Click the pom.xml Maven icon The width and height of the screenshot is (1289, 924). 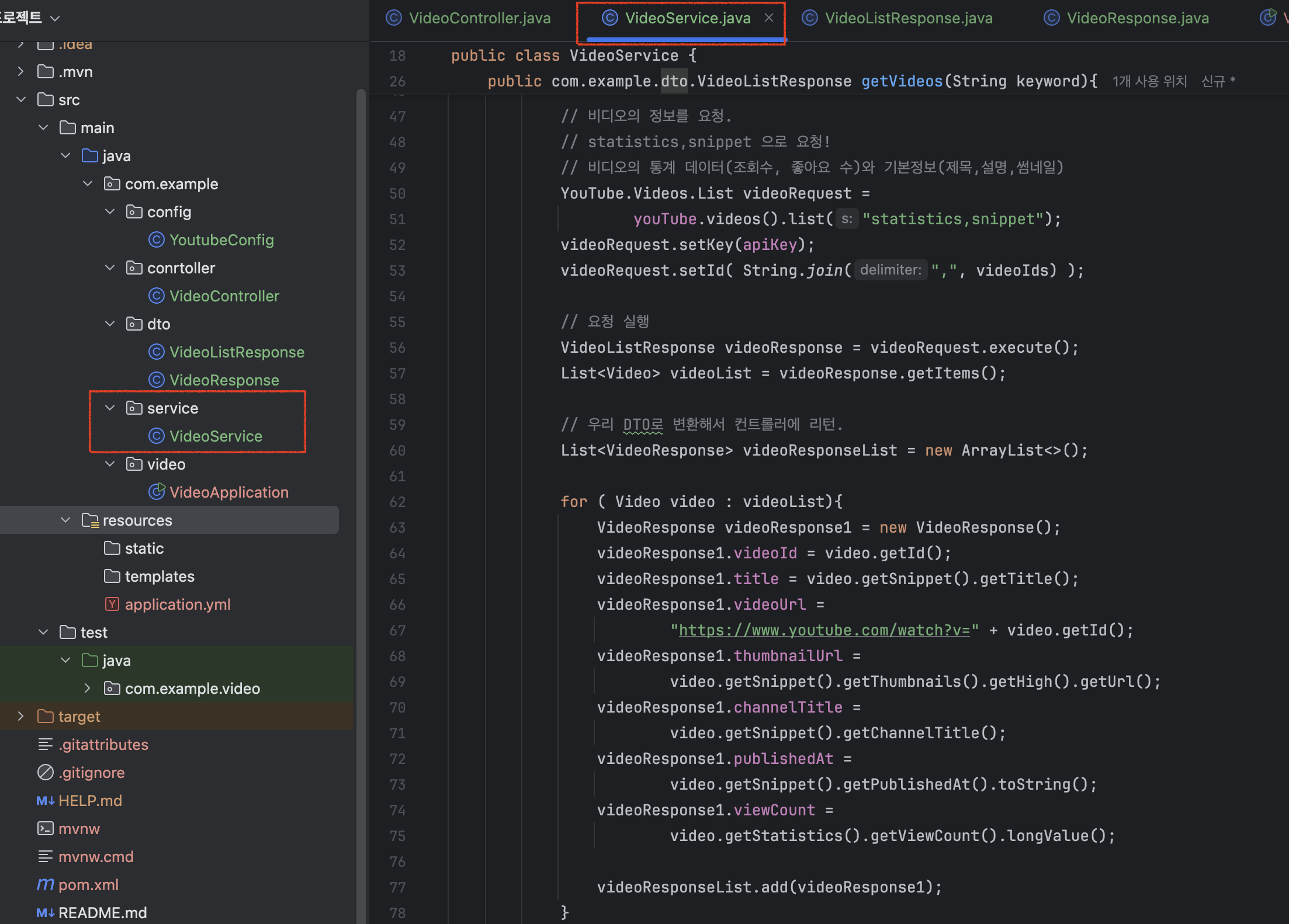[x=46, y=885]
